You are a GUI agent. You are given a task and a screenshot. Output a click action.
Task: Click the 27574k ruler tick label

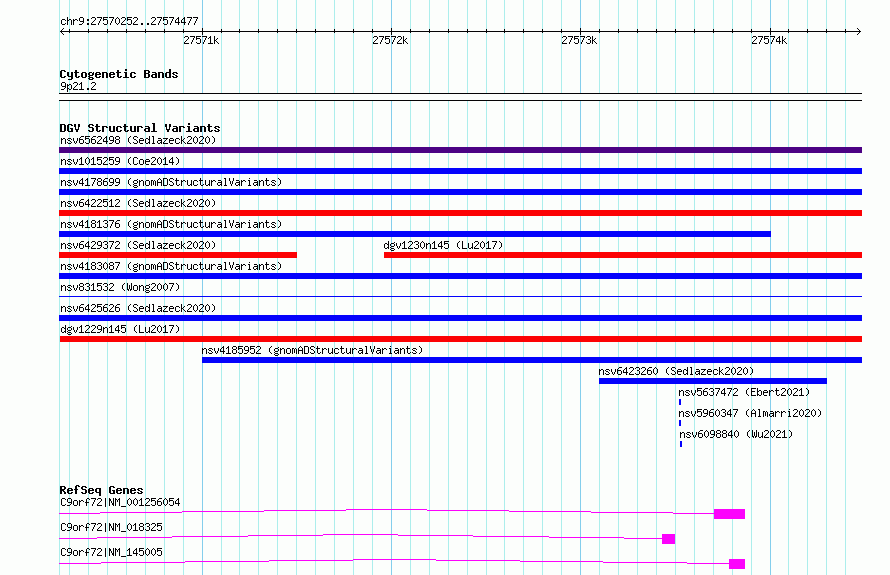coord(769,40)
